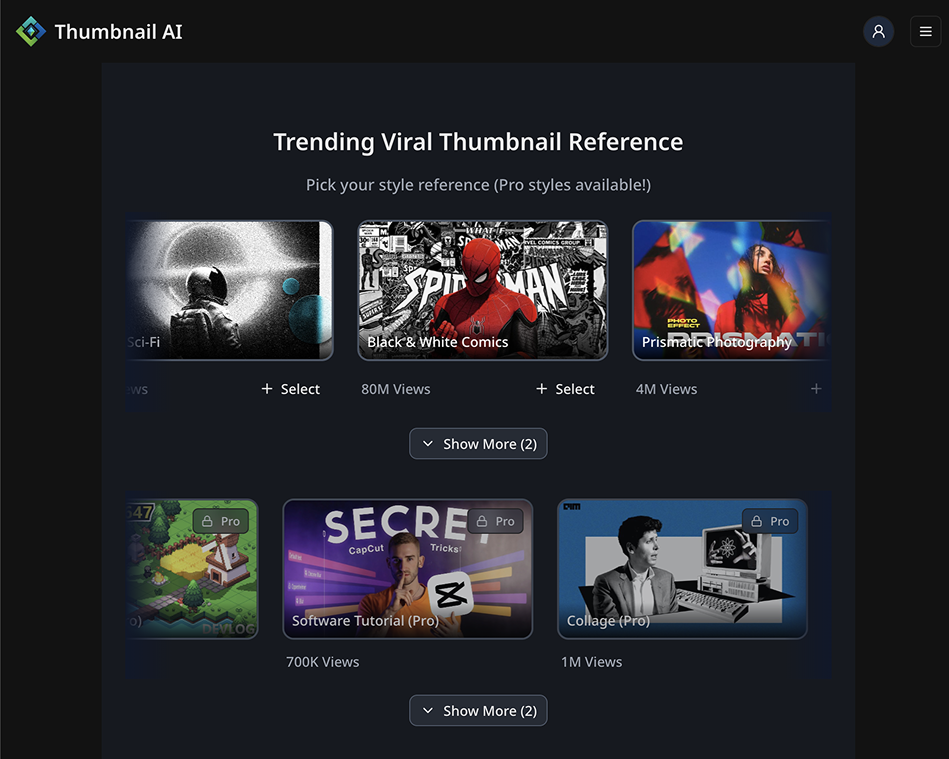Select the Black & White Comics style
The image size is (949, 759).
pos(565,389)
